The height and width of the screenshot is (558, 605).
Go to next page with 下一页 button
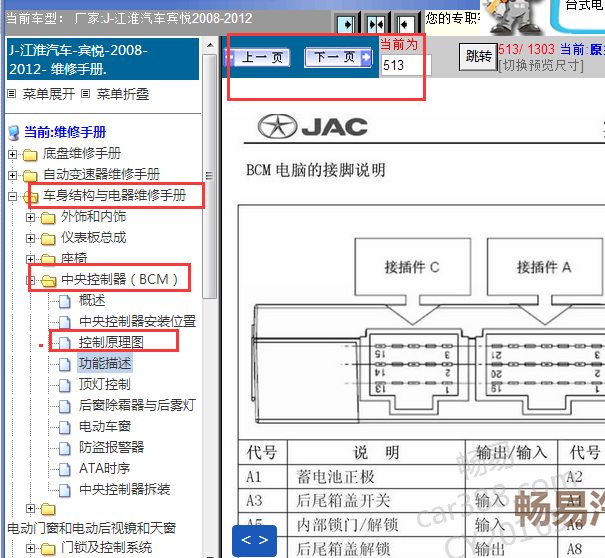click(x=338, y=57)
